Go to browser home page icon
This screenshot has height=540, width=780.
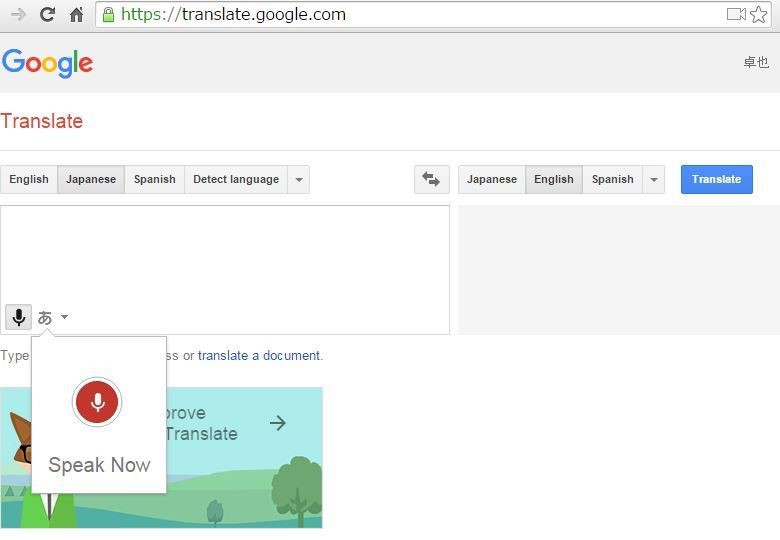coord(76,14)
